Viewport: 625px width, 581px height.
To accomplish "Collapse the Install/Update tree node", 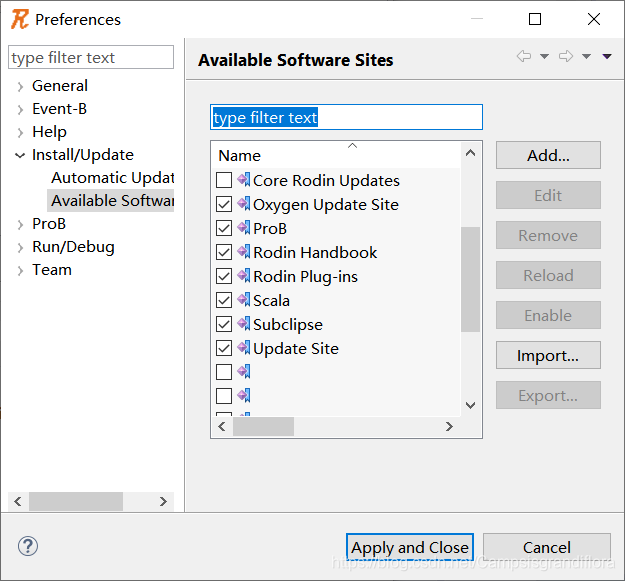I will [20, 155].
